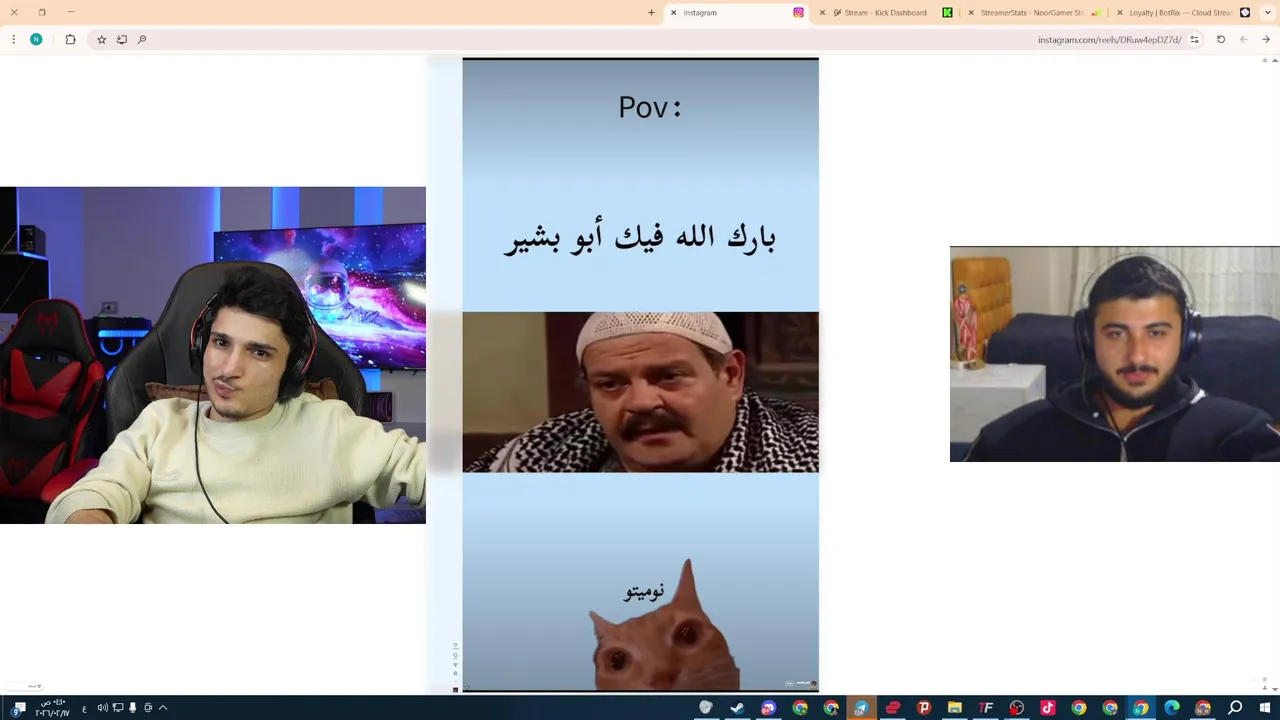Screen dimensions: 1280x720
Task: Close the Loyalty | BotRix tab
Action: pyautogui.click(x=1119, y=13)
